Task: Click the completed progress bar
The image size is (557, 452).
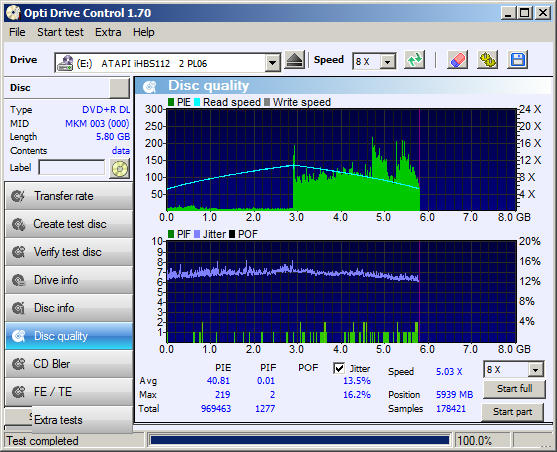Action: (299, 441)
